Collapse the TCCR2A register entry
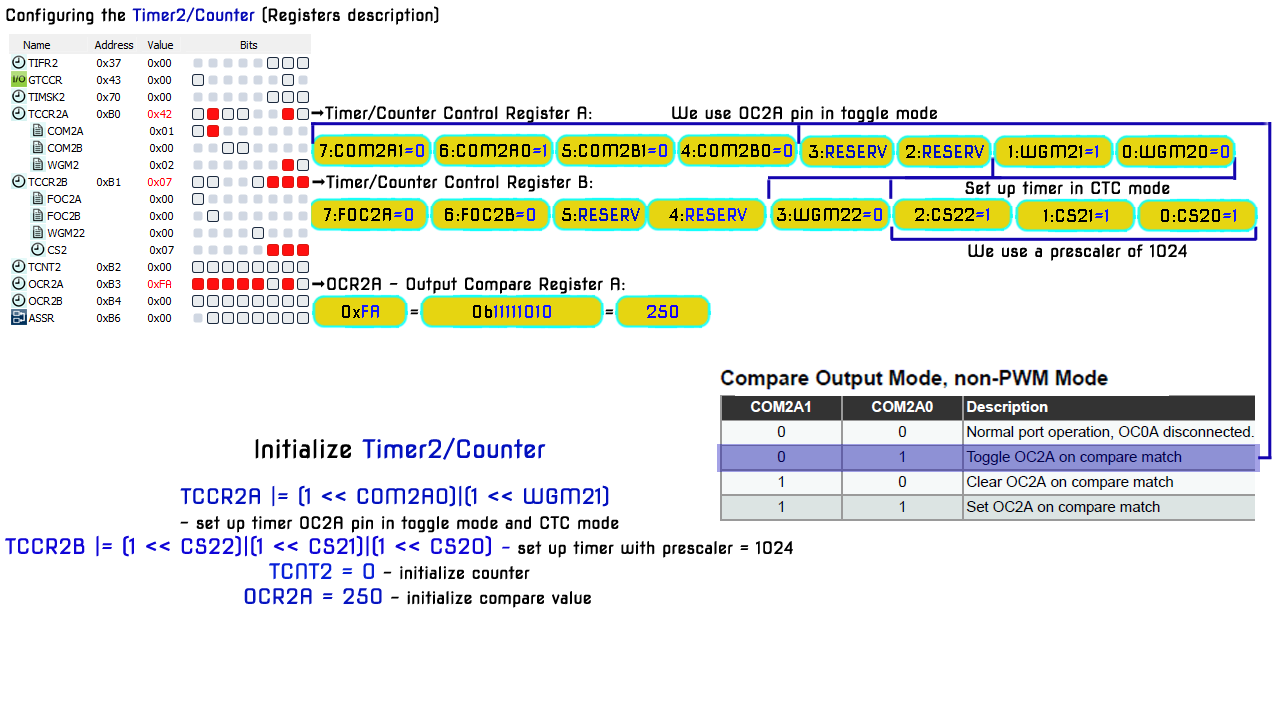 (20, 114)
